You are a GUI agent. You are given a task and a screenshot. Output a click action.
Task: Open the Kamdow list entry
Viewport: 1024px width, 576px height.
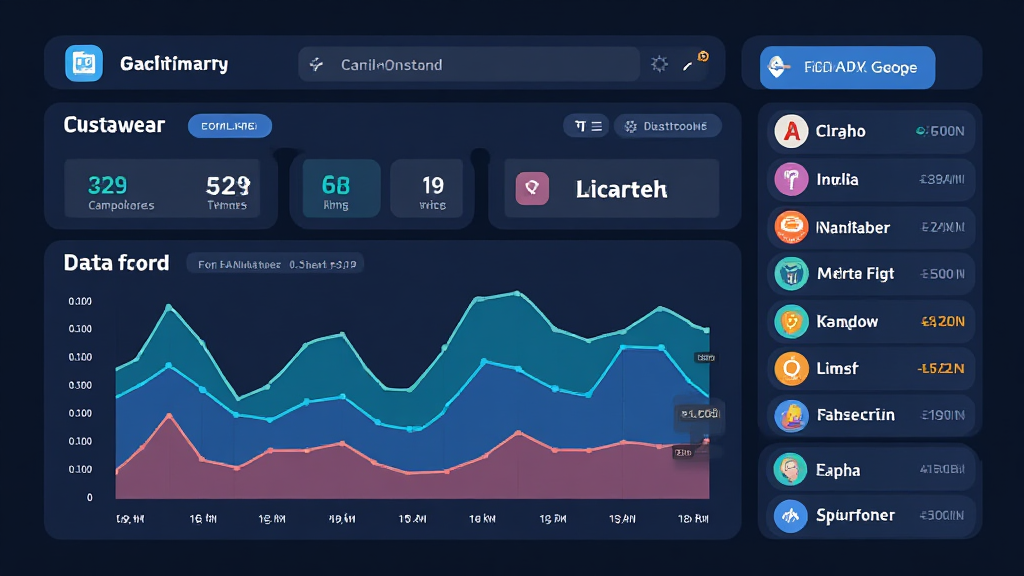pos(870,321)
